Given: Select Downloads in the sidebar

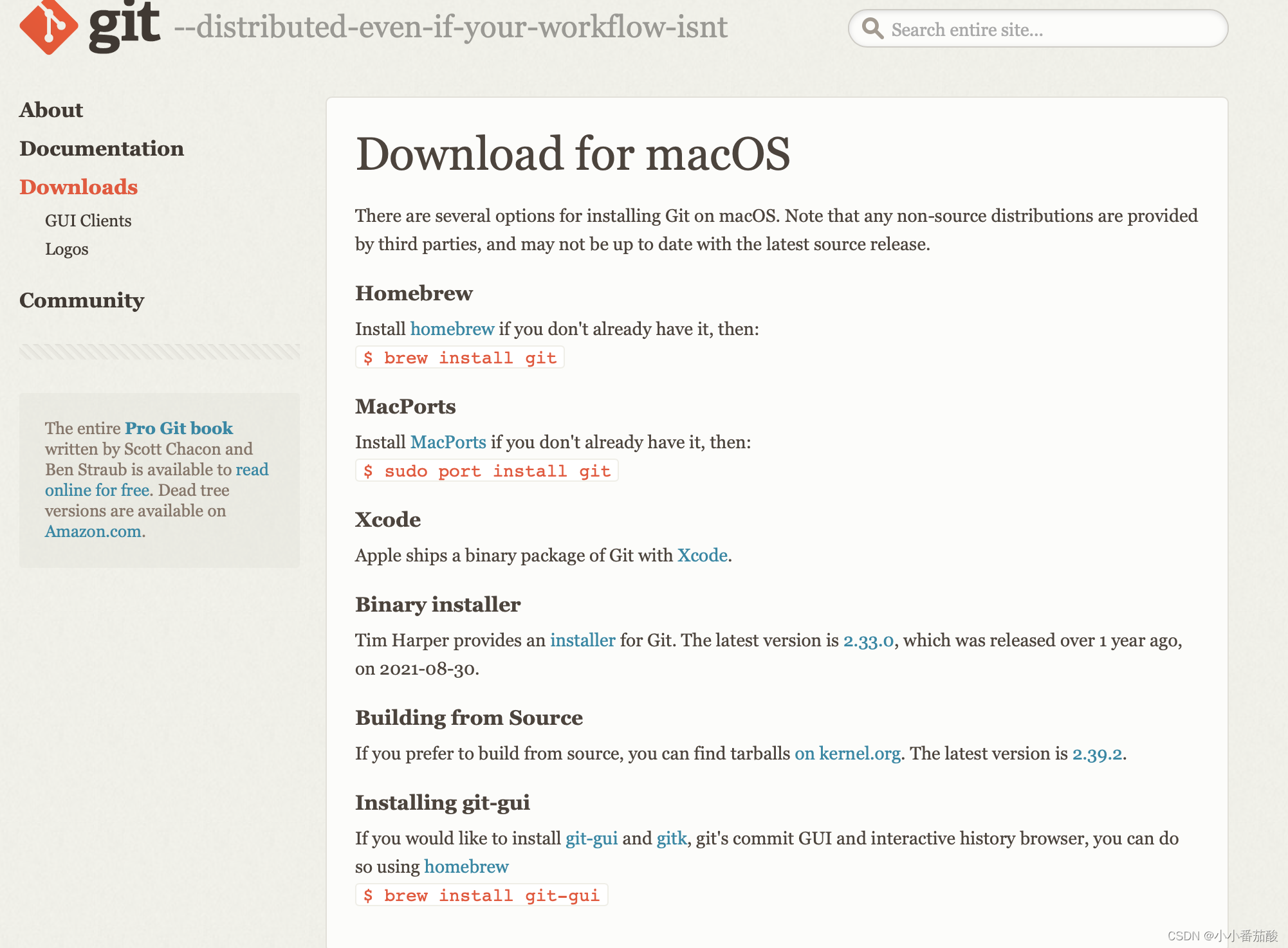Looking at the screenshot, I should pyautogui.click(x=78, y=187).
